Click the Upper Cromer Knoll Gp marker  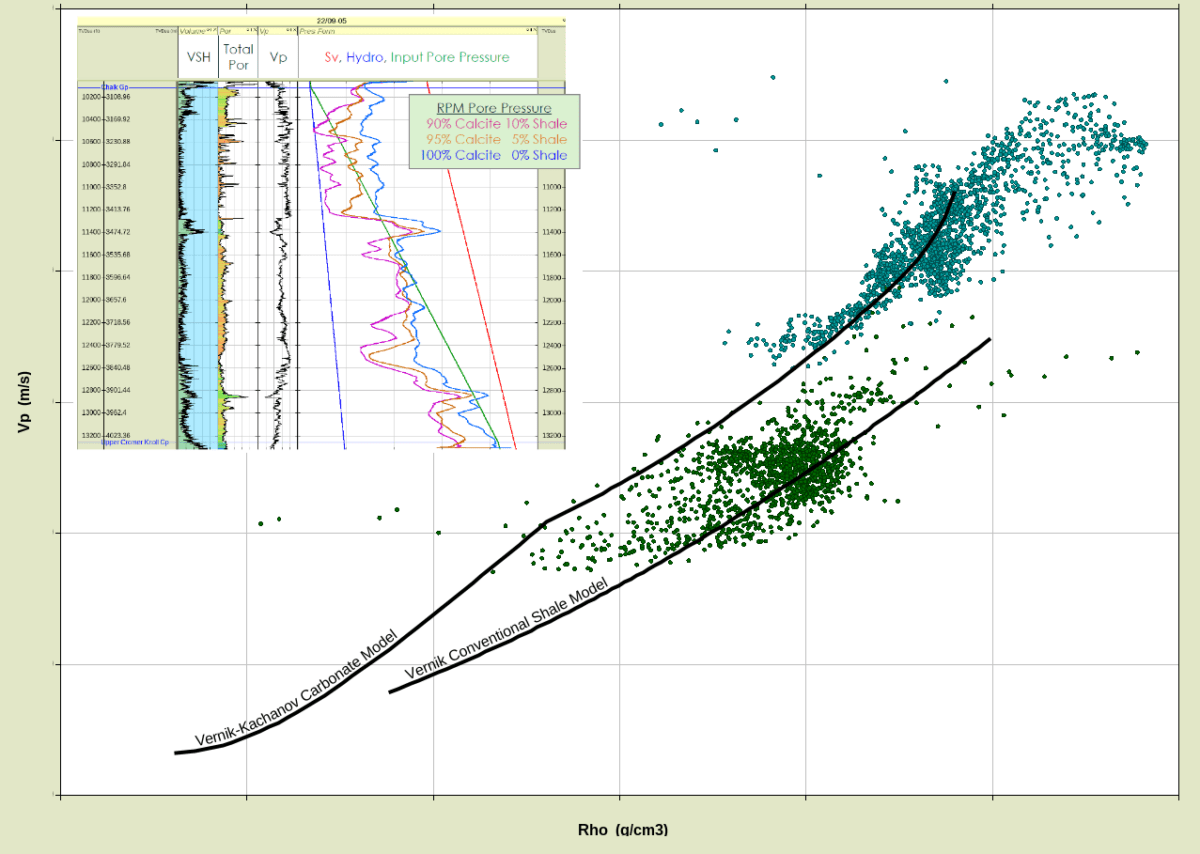135,442
